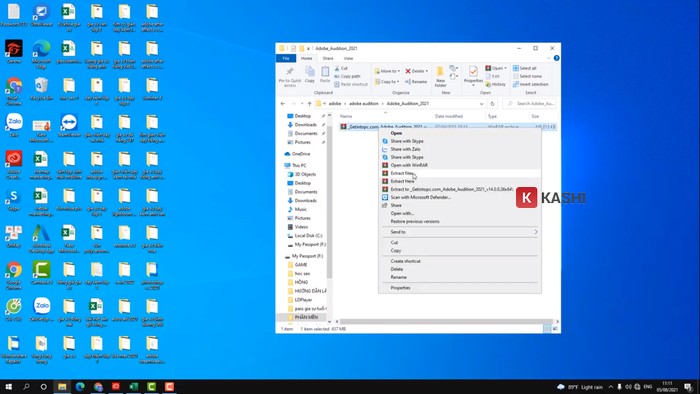Viewport: 700px width, 394px height.
Task: Open the File tab in Explorer
Action: pyautogui.click(x=286, y=58)
